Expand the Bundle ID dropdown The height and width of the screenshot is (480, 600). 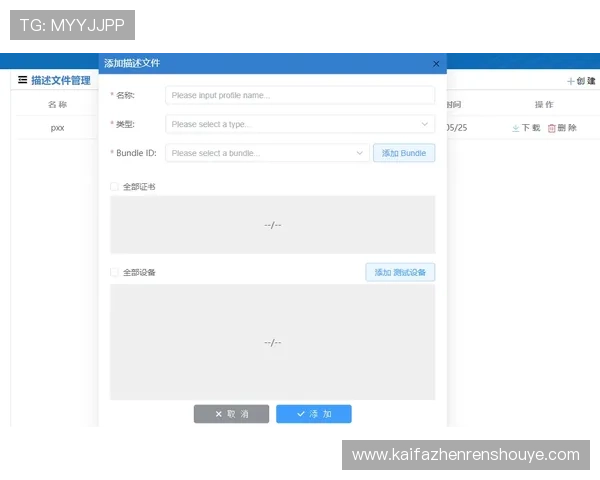click(x=267, y=153)
